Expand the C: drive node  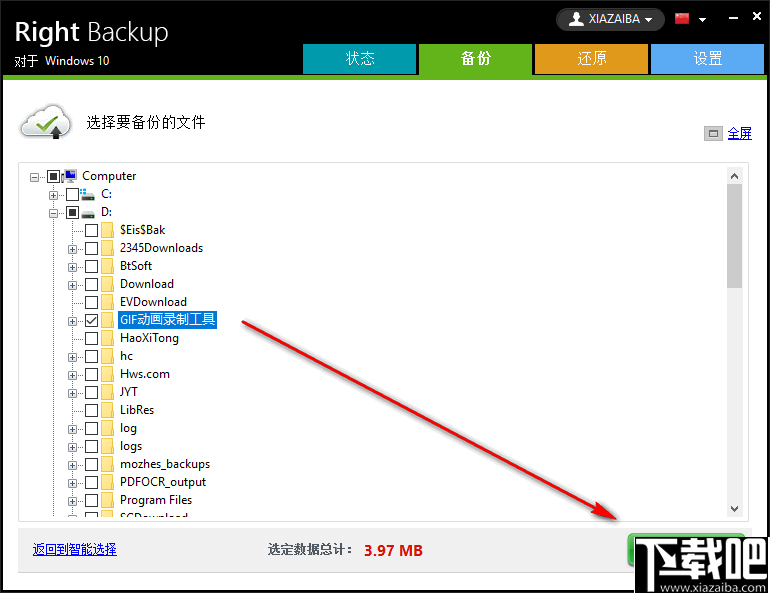pos(53,195)
